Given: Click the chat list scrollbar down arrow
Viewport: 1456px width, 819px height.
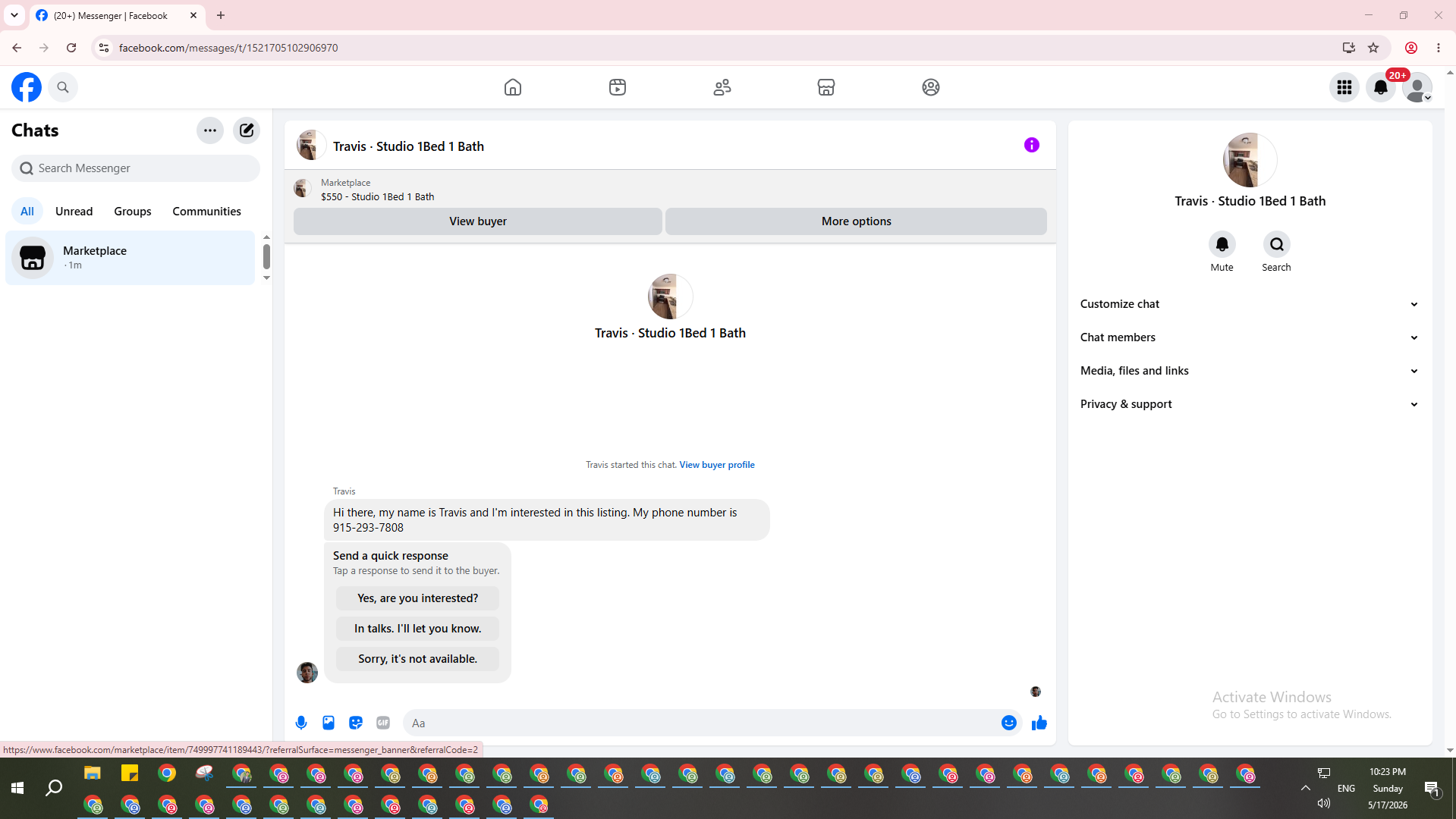Looking at the screenshot, I should [x=266, y=278].
